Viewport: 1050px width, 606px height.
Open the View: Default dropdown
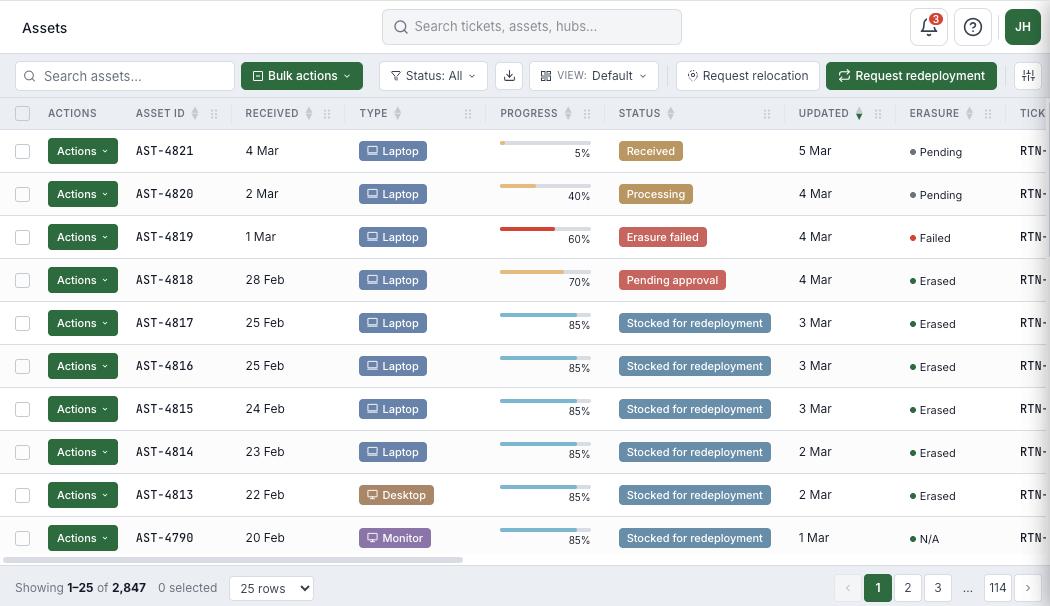click(x=594, y=76)
